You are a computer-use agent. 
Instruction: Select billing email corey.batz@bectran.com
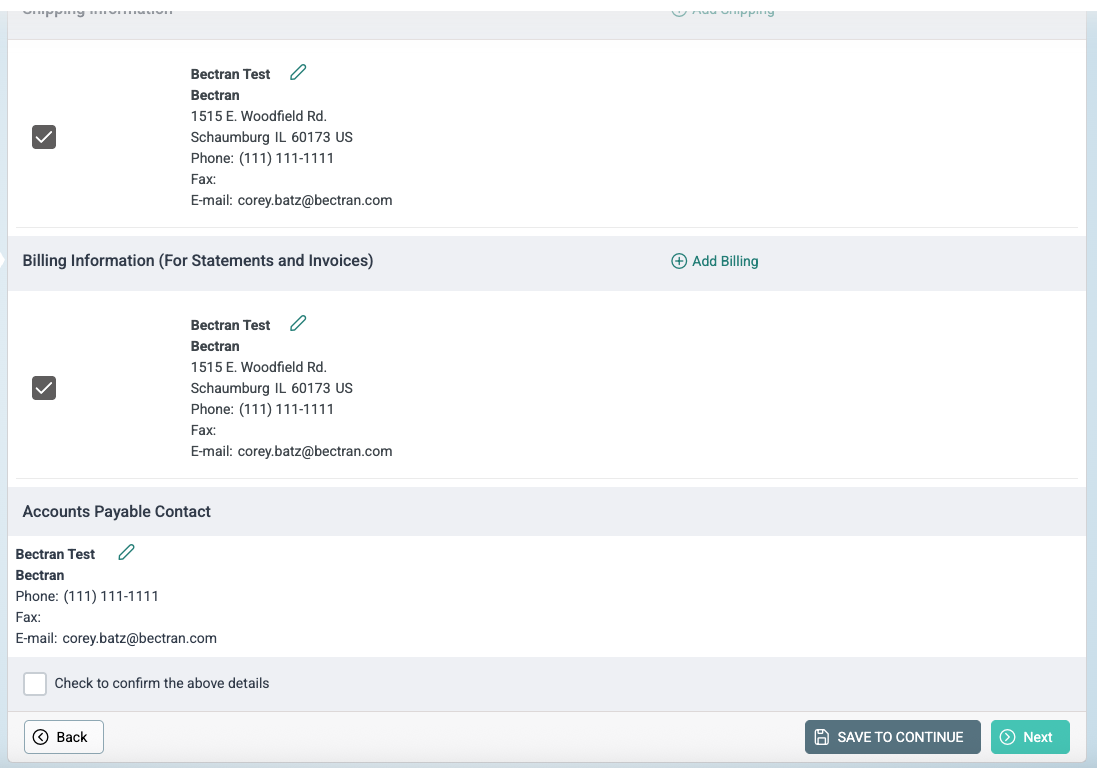[x=315, y=451]
